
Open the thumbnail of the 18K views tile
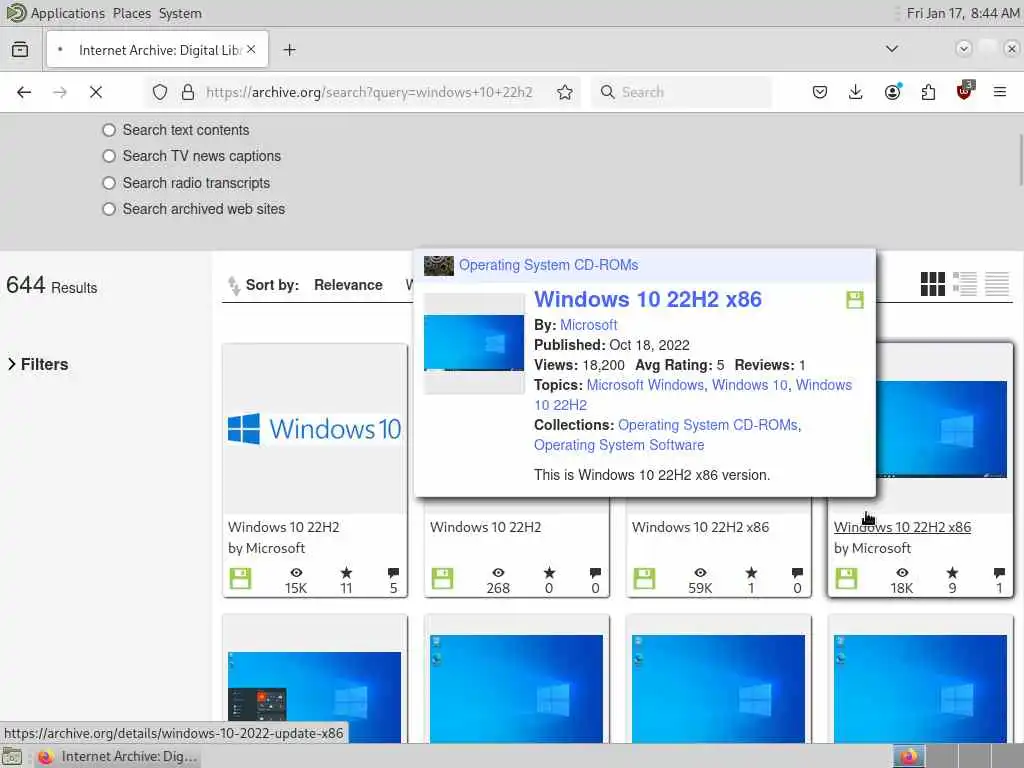[944, 429]
